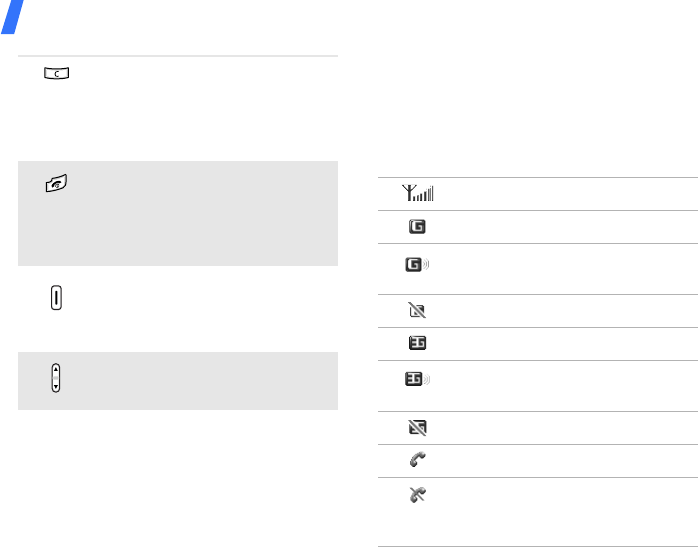Select the call-in-progress handset icon

(x=416, y=461)
